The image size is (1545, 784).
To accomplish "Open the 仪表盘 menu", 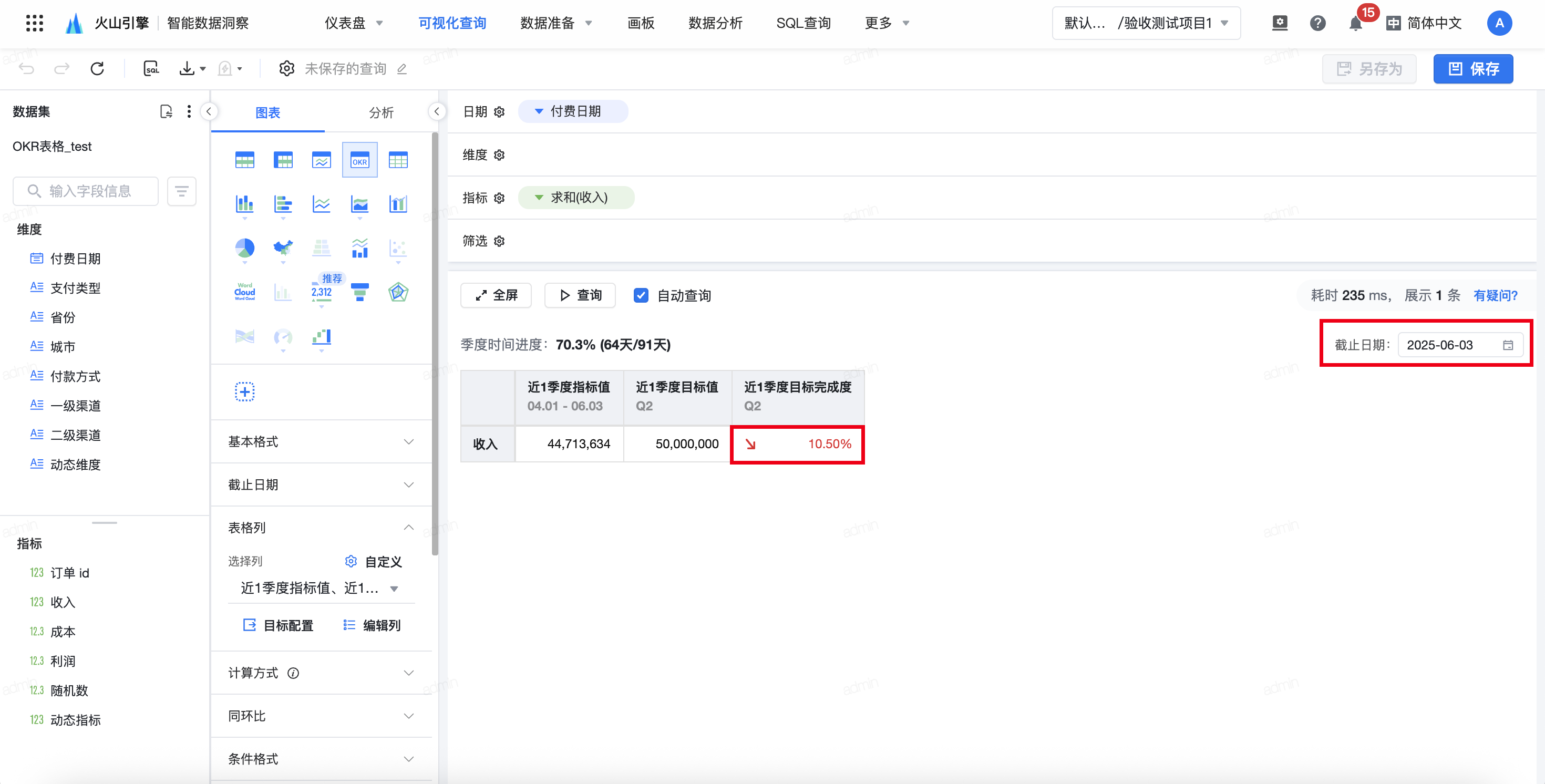I will pos(354,23).
